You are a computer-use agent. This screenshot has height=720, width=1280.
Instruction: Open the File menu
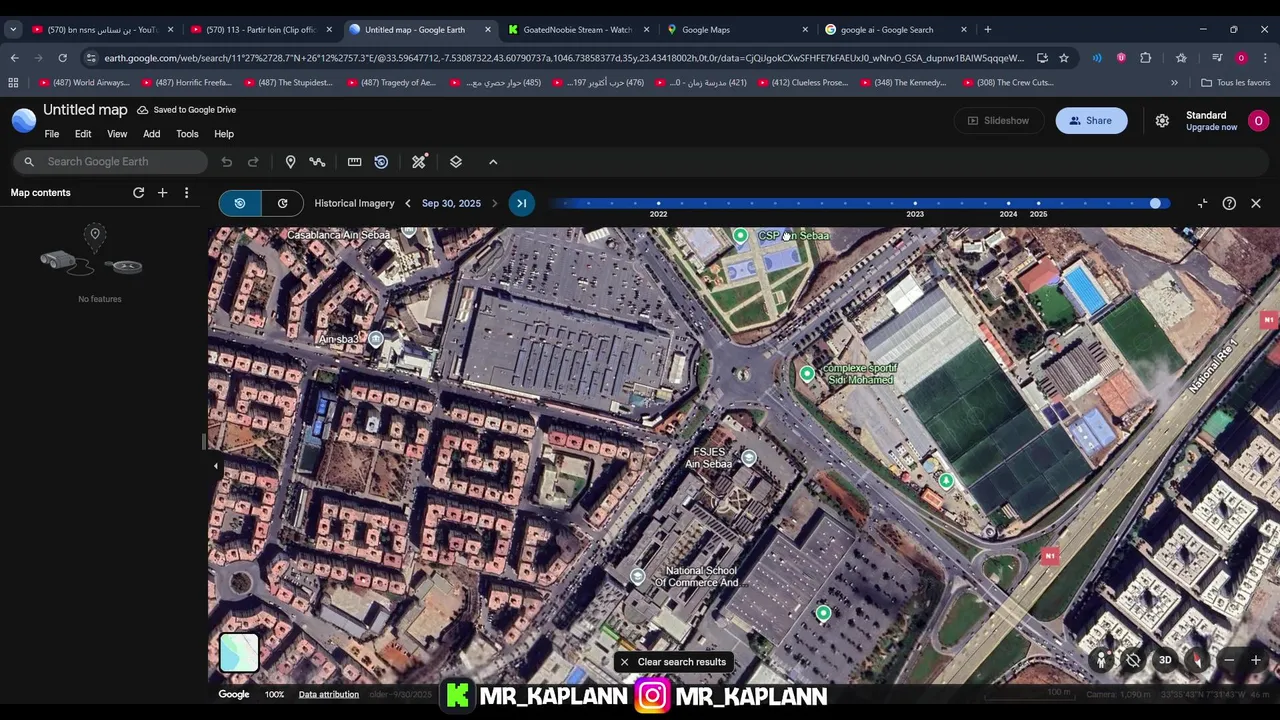click(52, 134)
